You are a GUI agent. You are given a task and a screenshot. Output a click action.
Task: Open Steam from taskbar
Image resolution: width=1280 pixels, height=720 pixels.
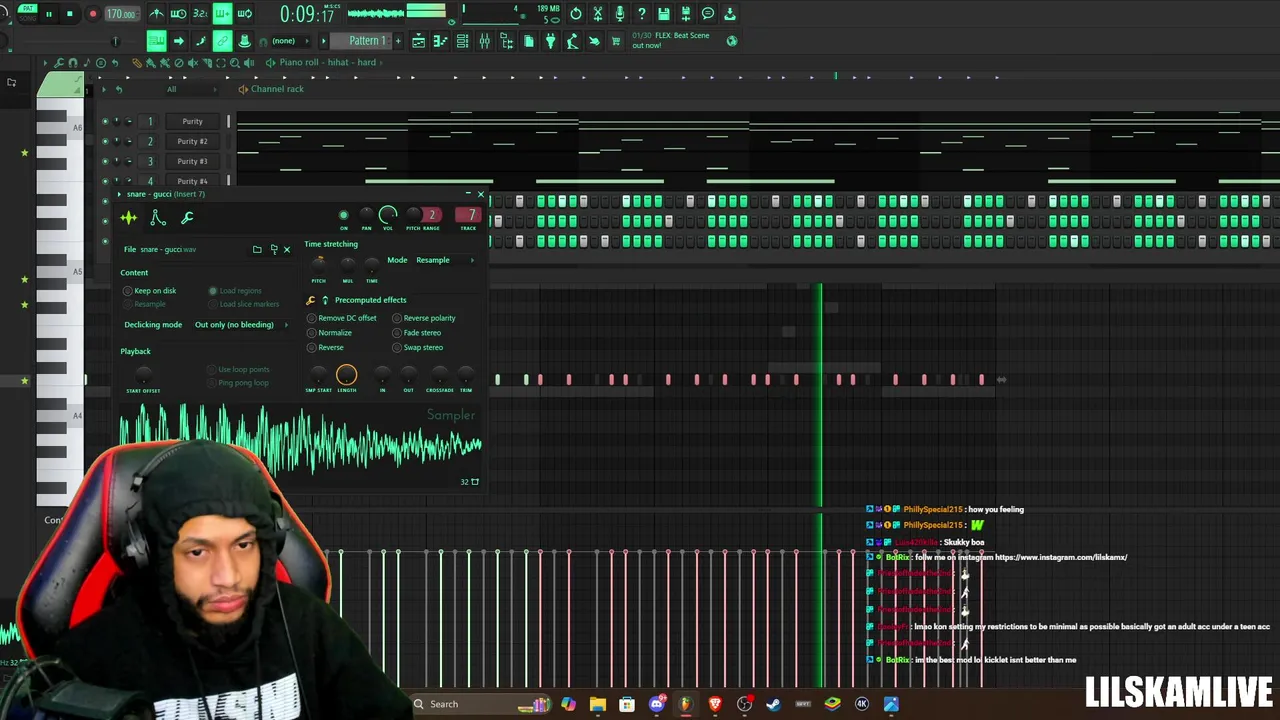tap(773, 704)
